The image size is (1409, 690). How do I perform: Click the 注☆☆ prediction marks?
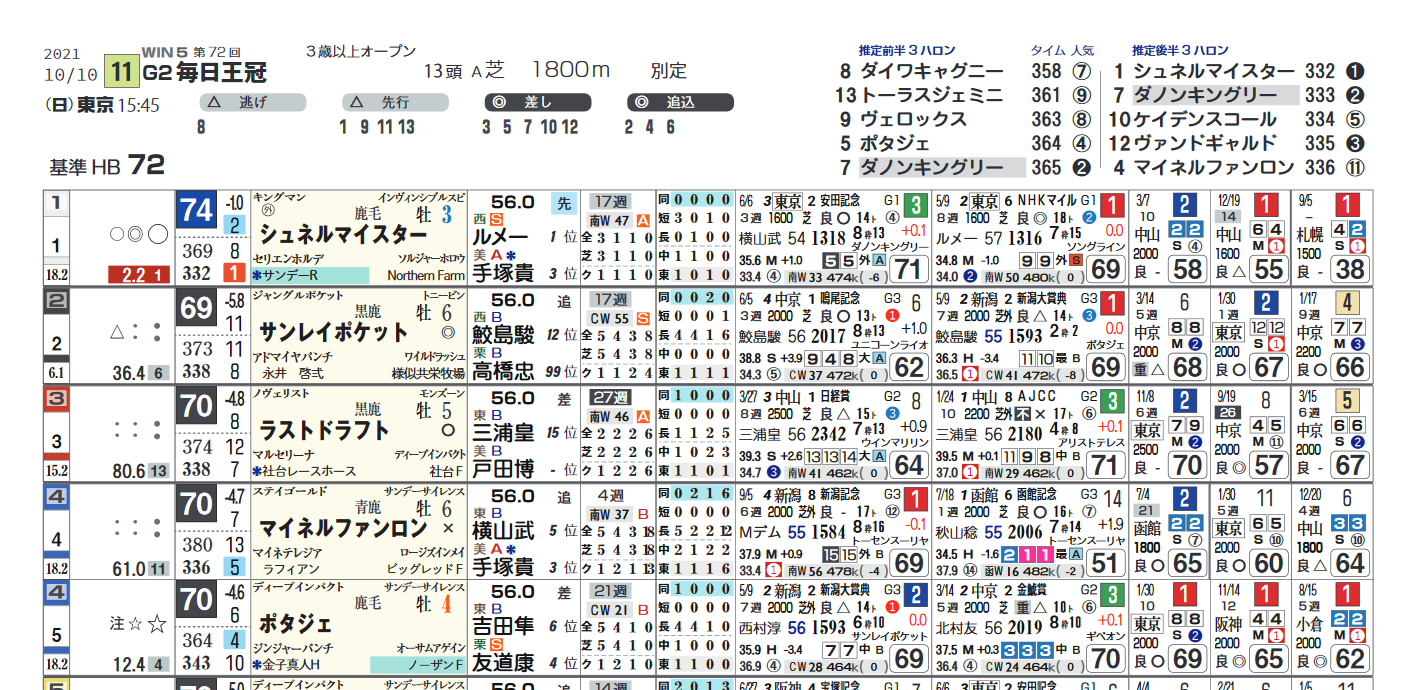(x=137, y=624)
